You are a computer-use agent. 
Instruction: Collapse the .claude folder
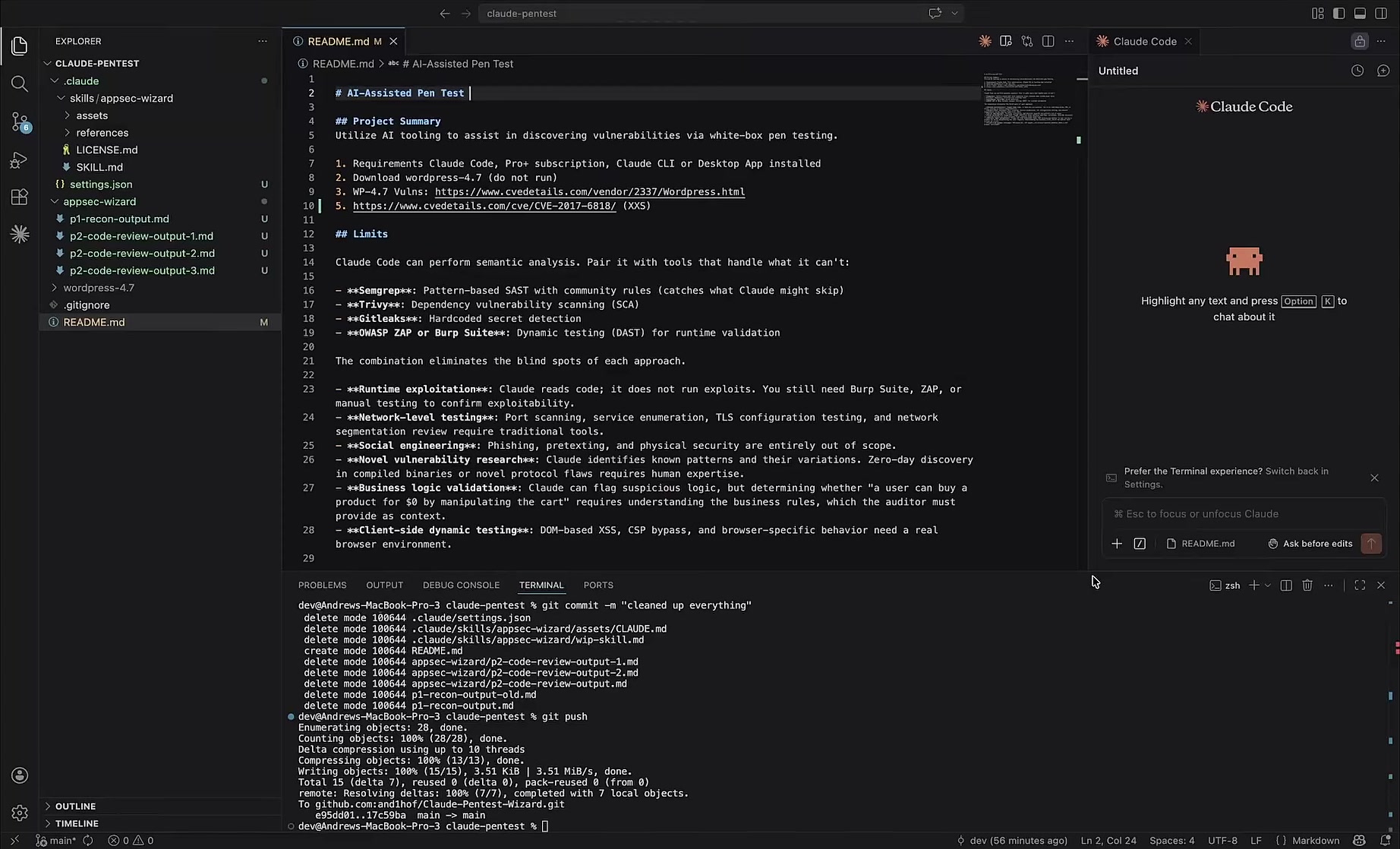[x=55, y=80]
